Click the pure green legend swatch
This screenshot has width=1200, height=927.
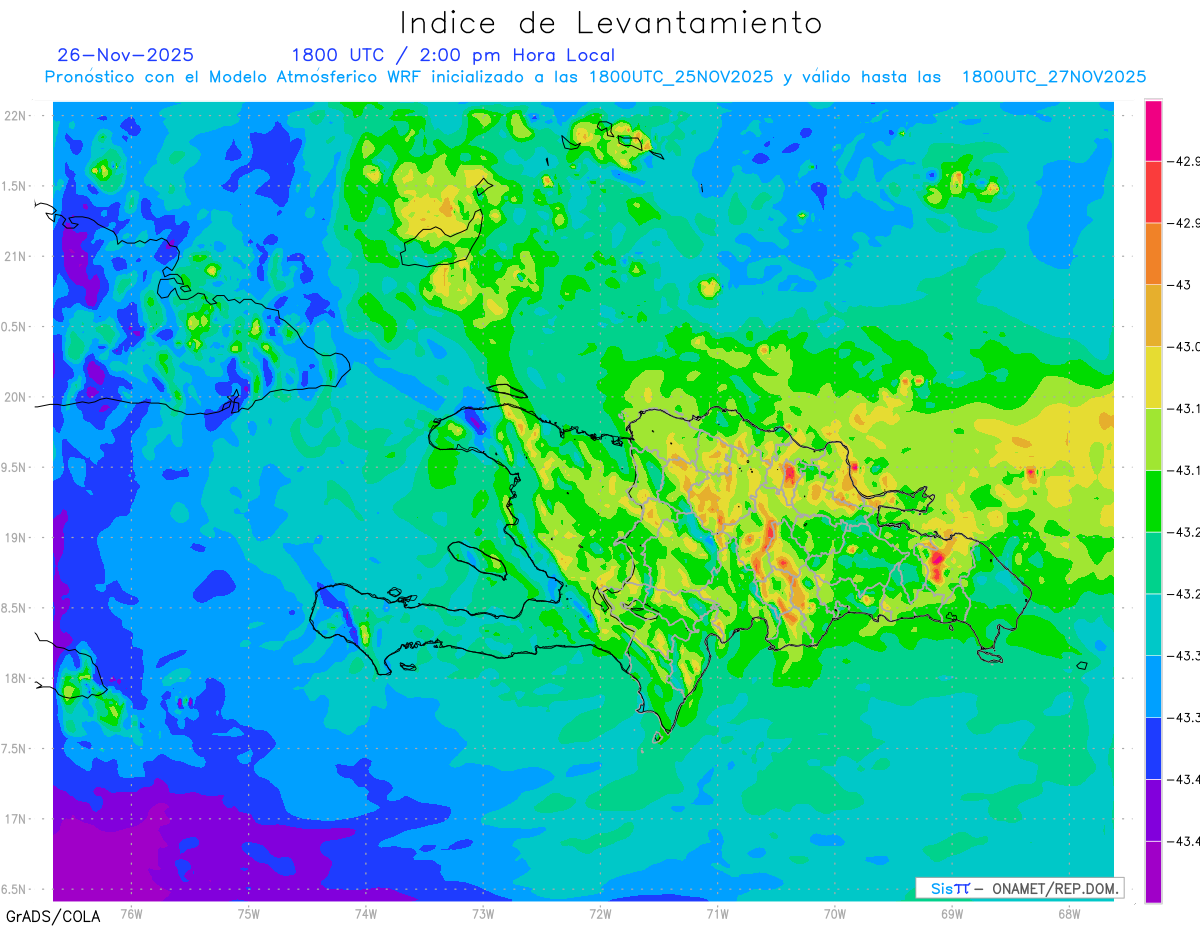coord(1153,501)
